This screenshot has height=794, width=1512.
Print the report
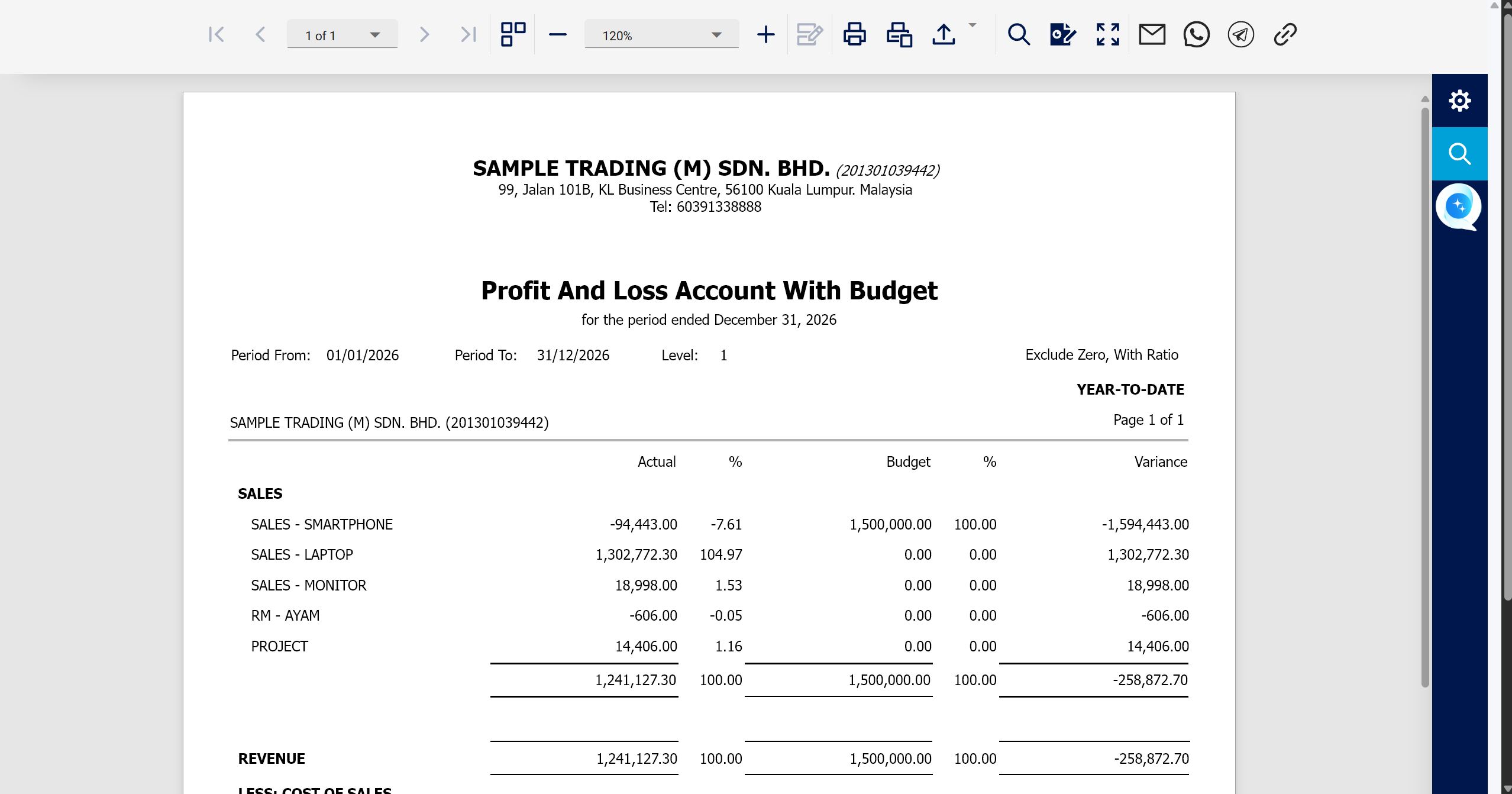pos(854,34)
